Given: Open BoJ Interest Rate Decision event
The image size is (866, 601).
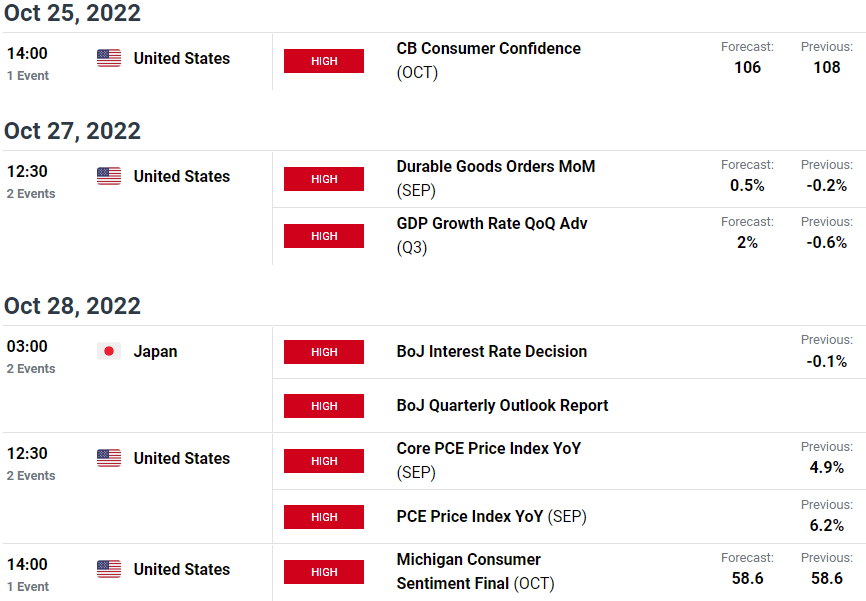Looking at the screenshot, I should click(492, 351).
